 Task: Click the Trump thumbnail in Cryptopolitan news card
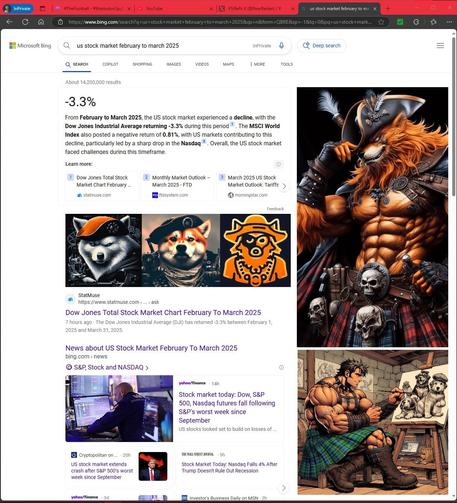(x=153, y=466)
